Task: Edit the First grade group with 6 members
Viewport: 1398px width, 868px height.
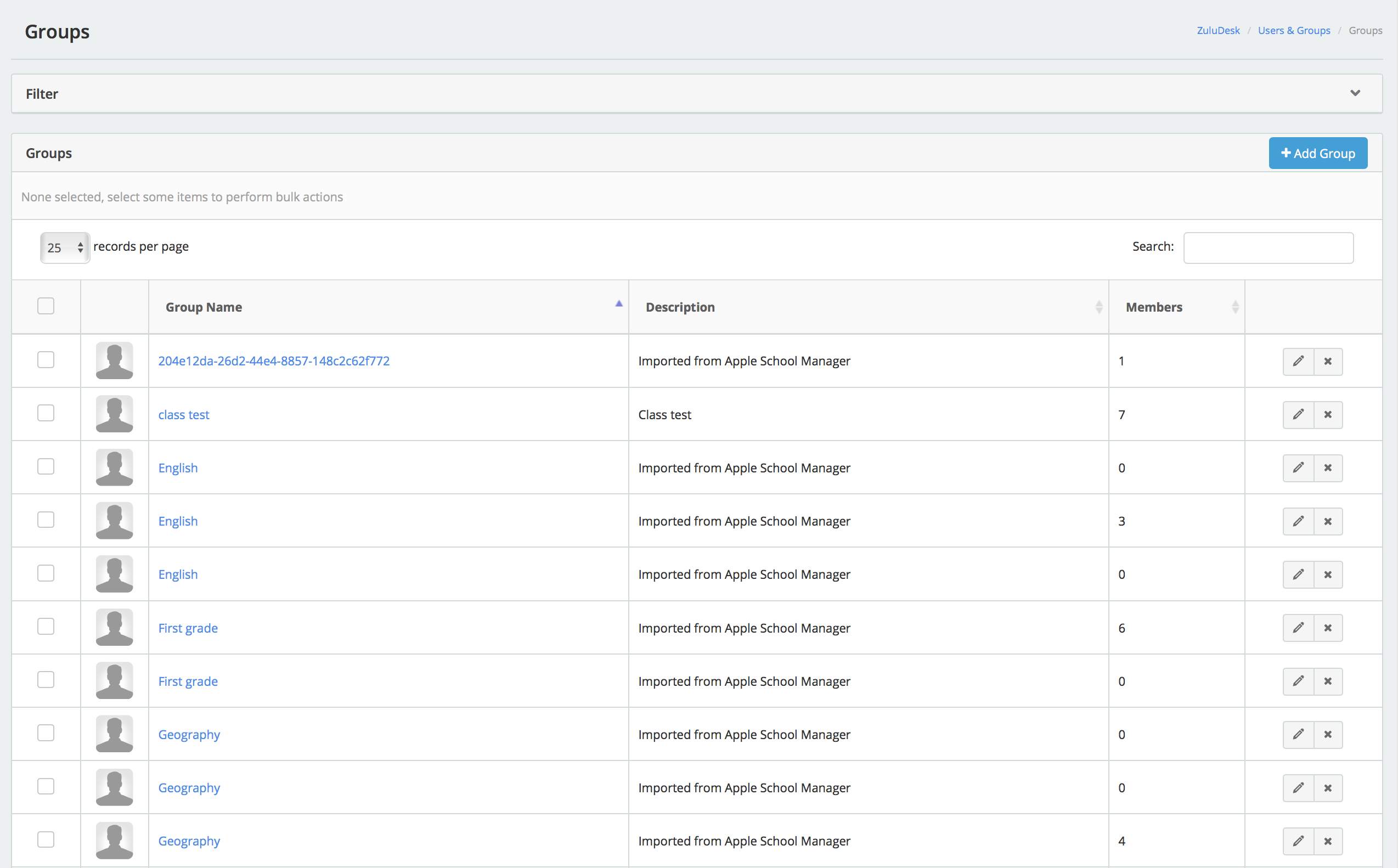Action: click(1298, 628)
